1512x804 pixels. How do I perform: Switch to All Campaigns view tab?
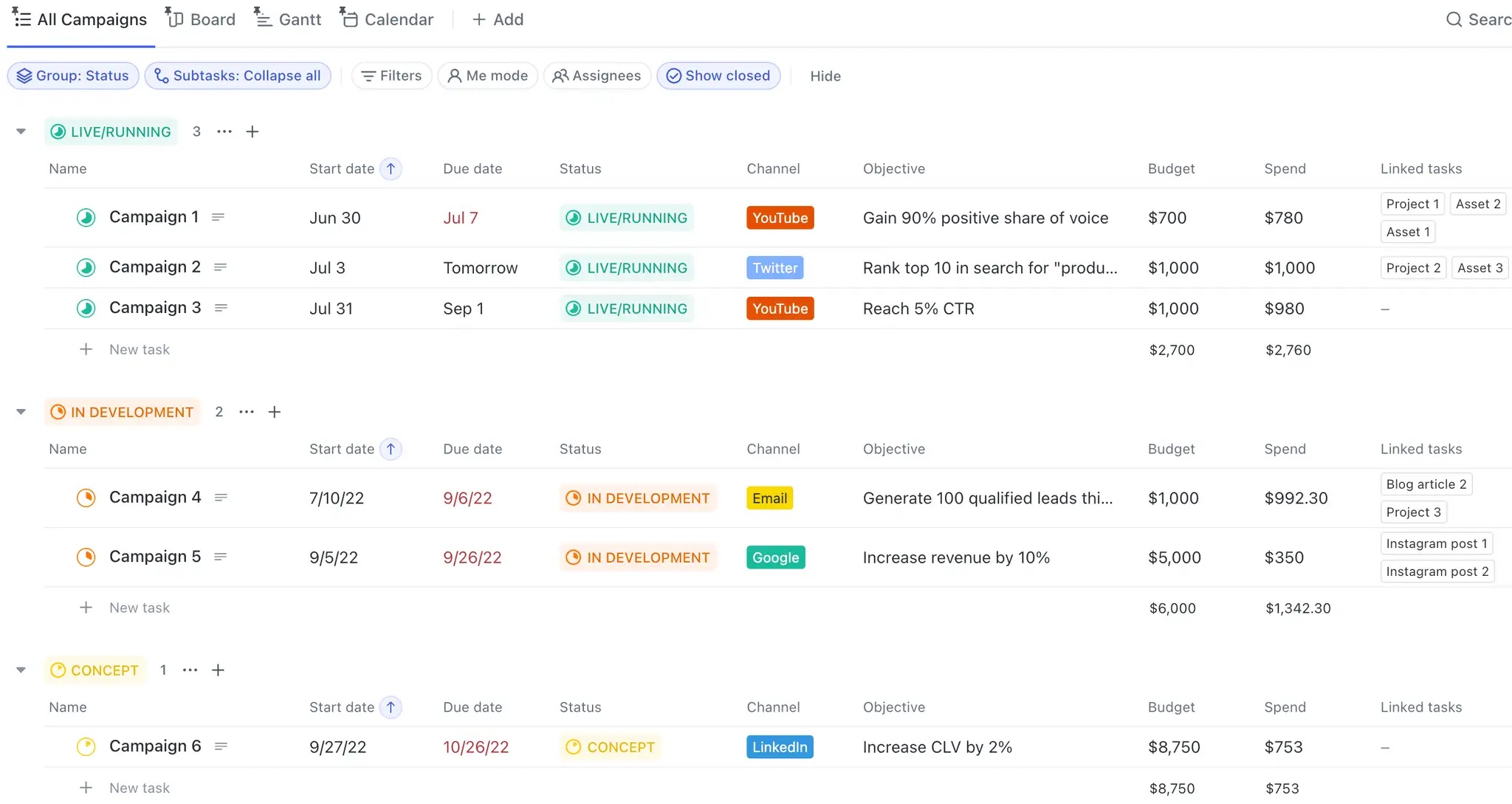point(80,19)
